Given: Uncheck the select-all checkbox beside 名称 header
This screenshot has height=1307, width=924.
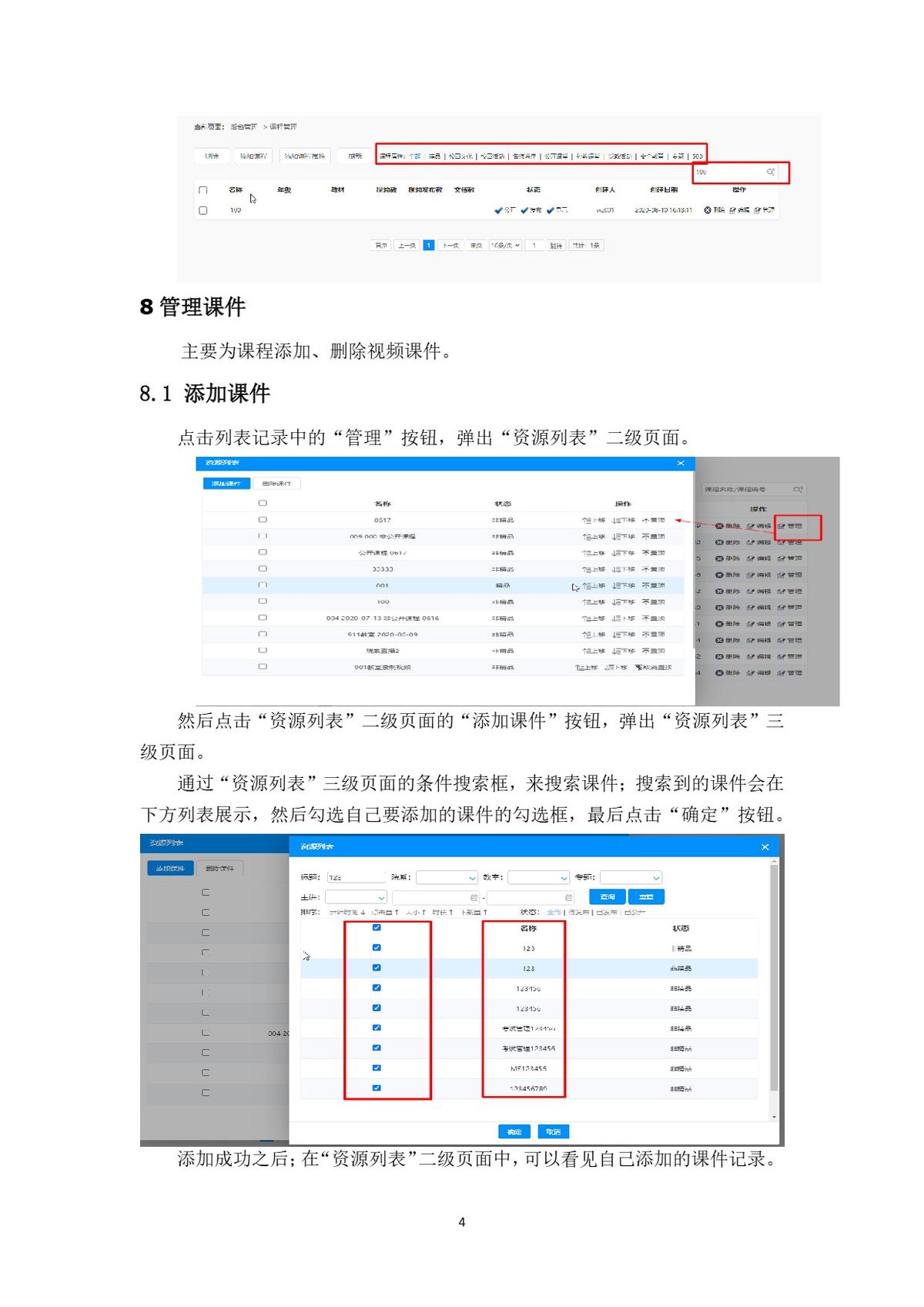Looking at the screenshot, I should point(377,928).
